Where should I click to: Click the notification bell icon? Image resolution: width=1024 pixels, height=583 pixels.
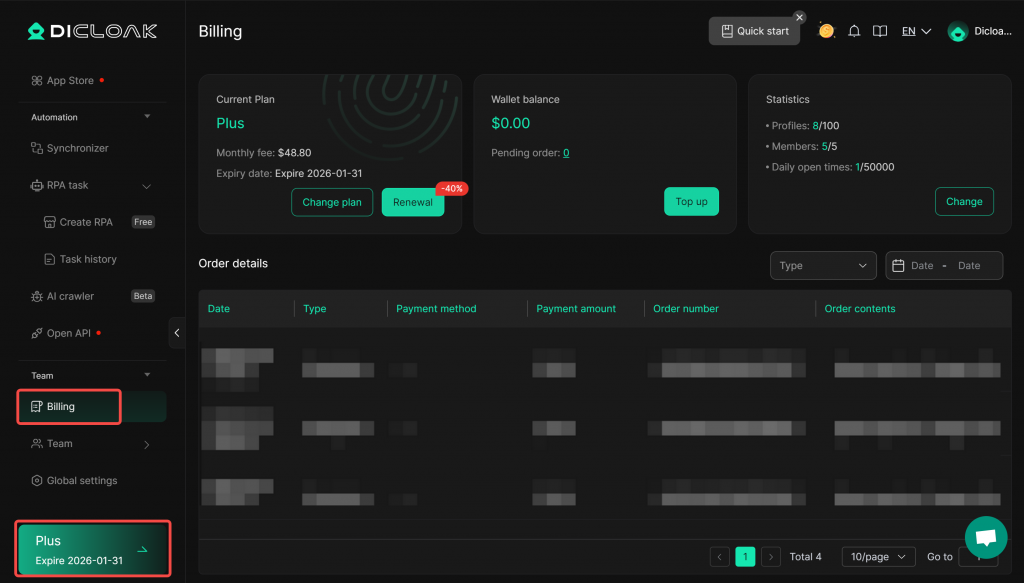[x=854, y=31]
